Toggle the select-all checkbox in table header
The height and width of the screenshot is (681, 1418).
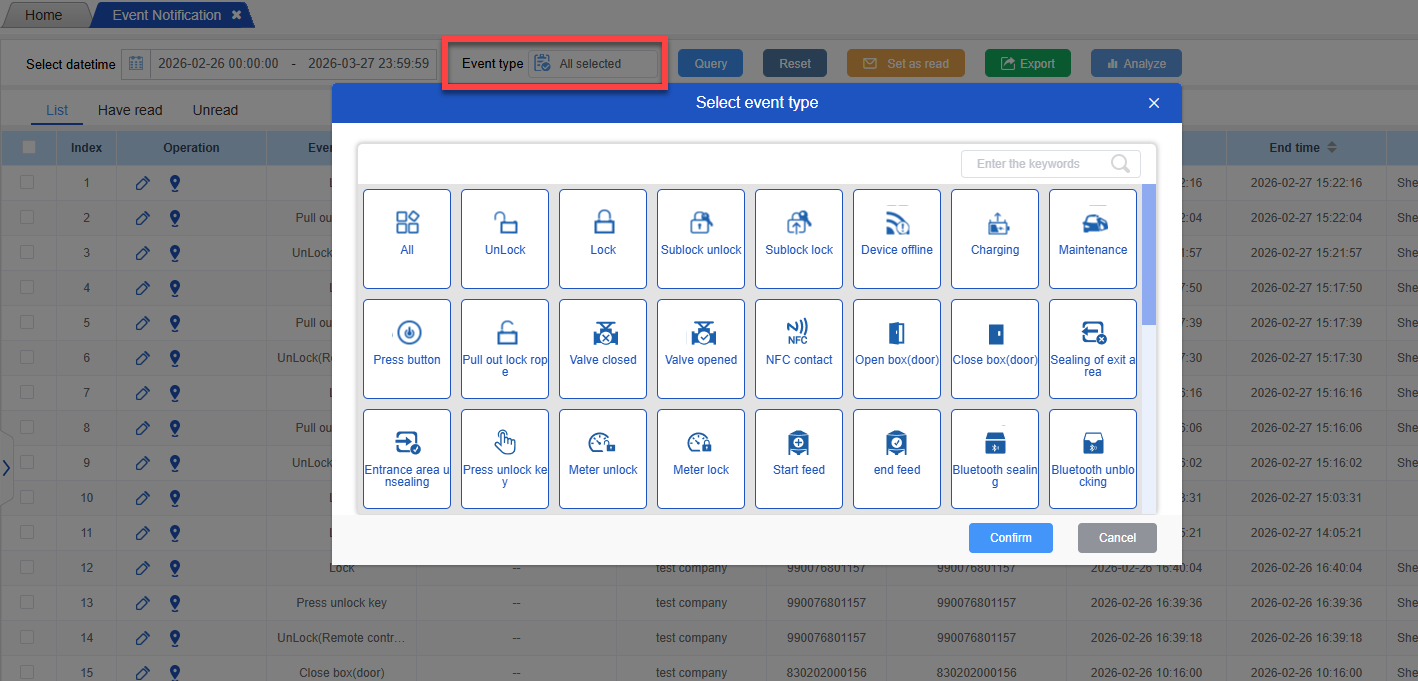tap(29, 147)
